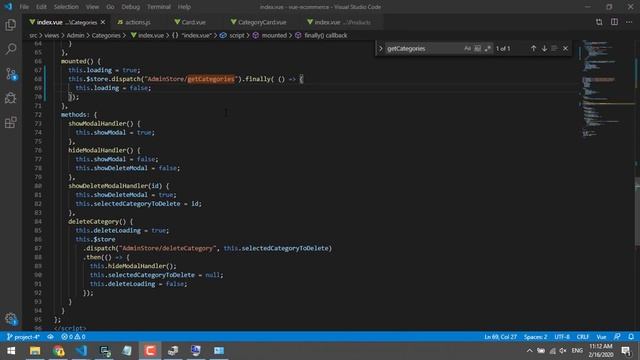
Task: Switch to the index.vue Products tab
Action: pyautogui.click(x=342, y=22)
